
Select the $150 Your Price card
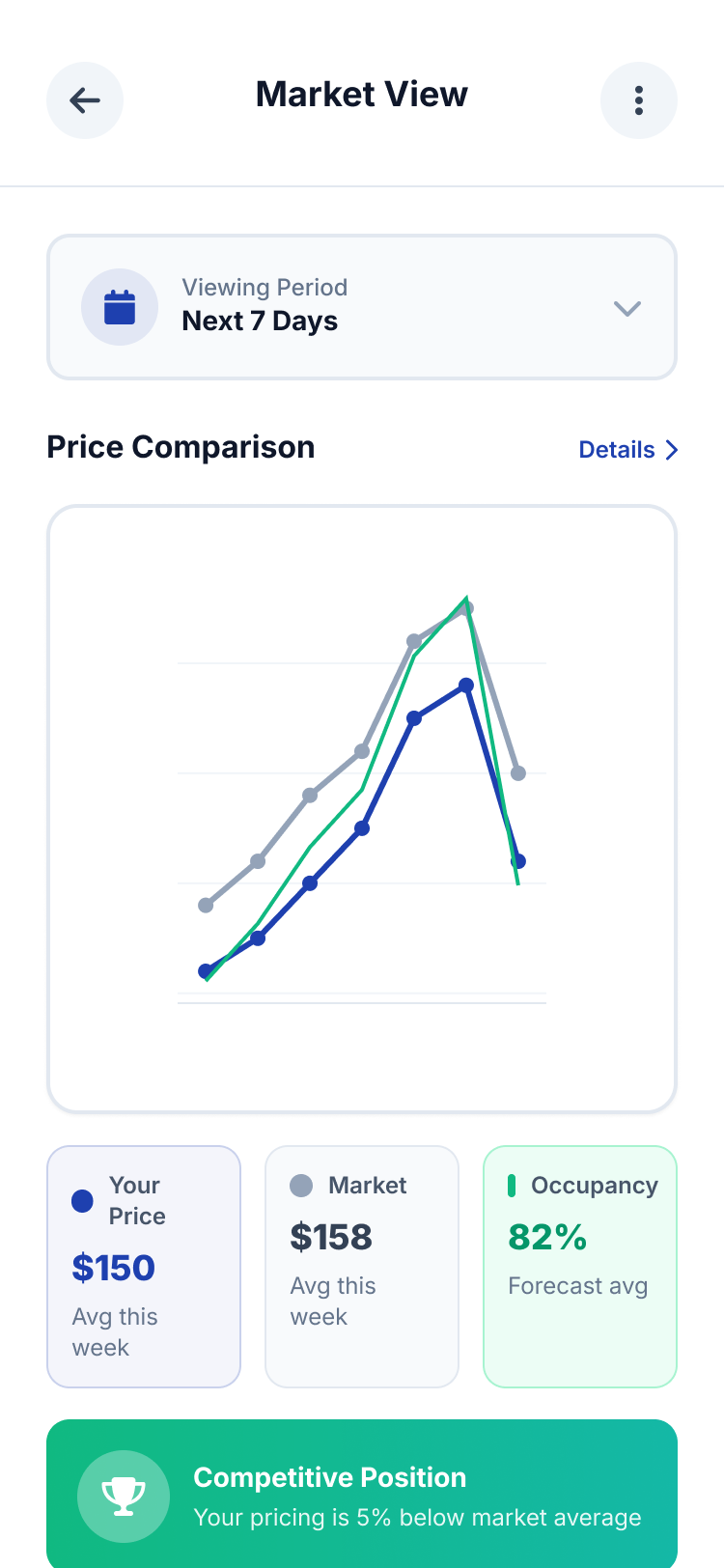tap(143, 1267)
